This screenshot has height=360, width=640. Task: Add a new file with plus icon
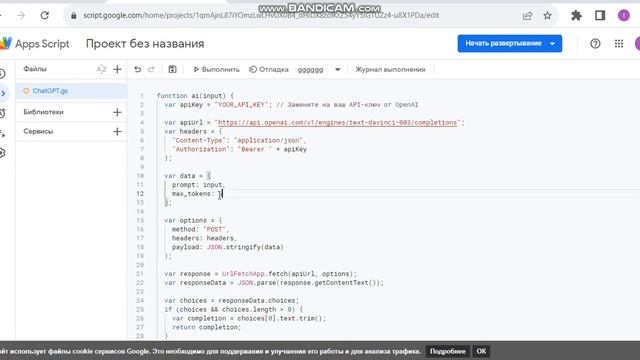(x=117, y=69)
